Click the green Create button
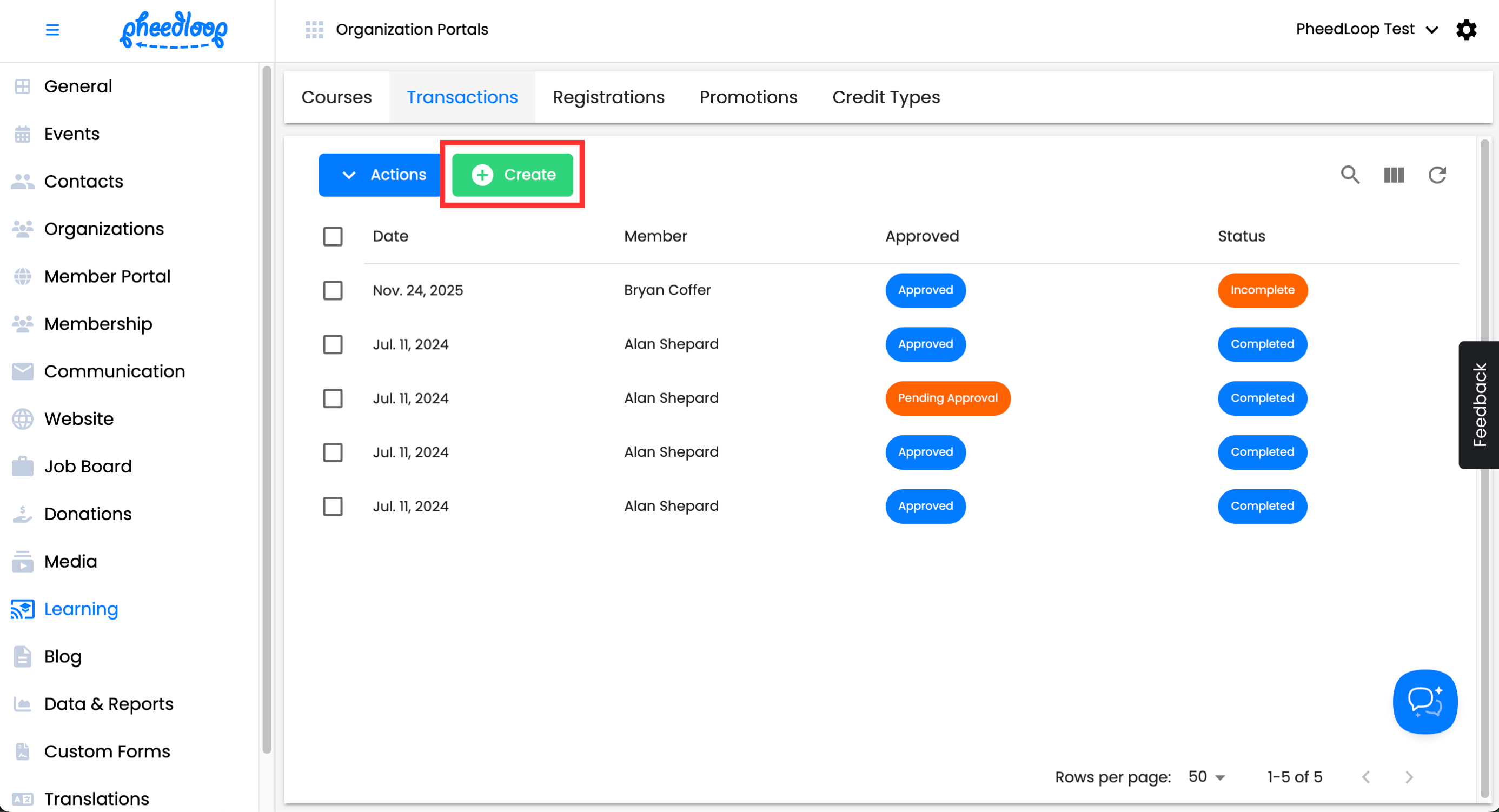Viewport: 1499px width, 812px height. click(x=513, y=175)
